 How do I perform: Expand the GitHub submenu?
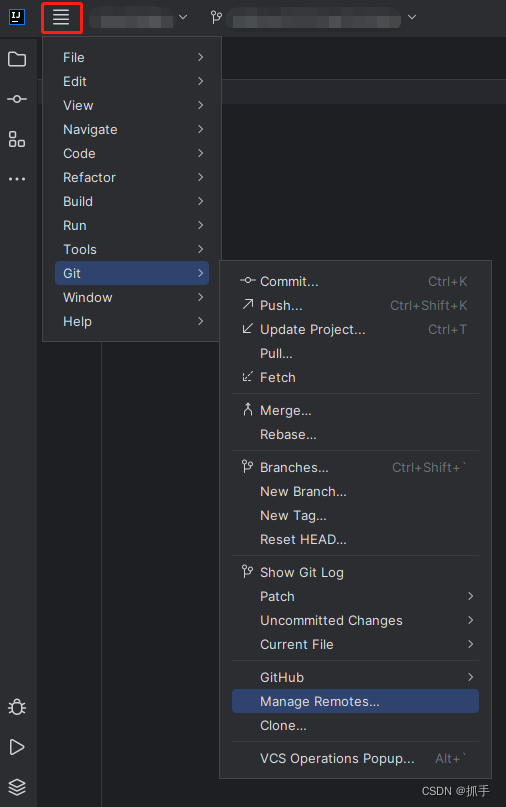pos(355,677)
